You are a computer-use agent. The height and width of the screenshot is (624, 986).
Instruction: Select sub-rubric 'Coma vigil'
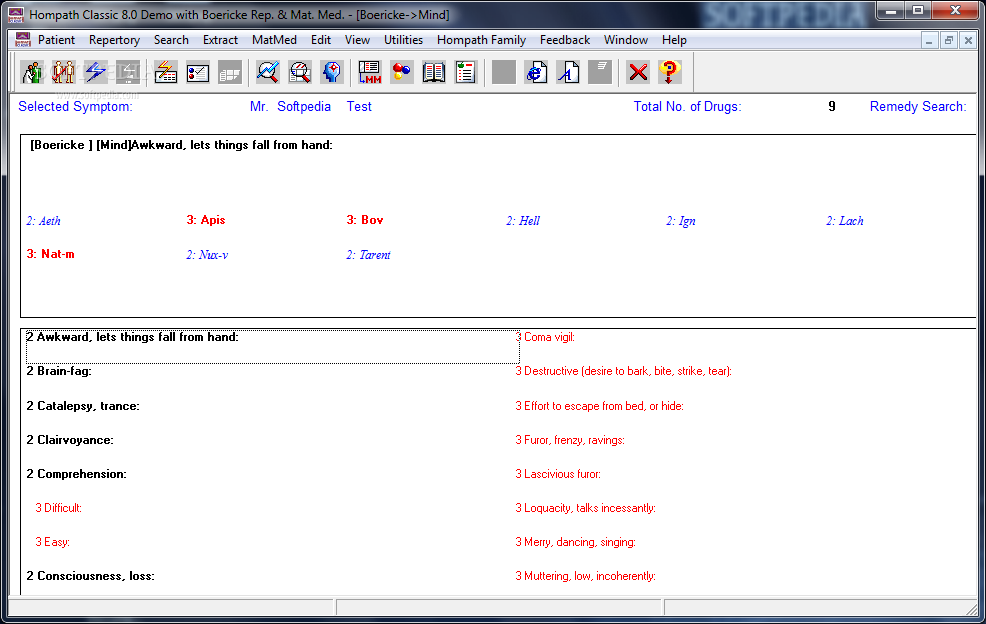coord(545,337)
